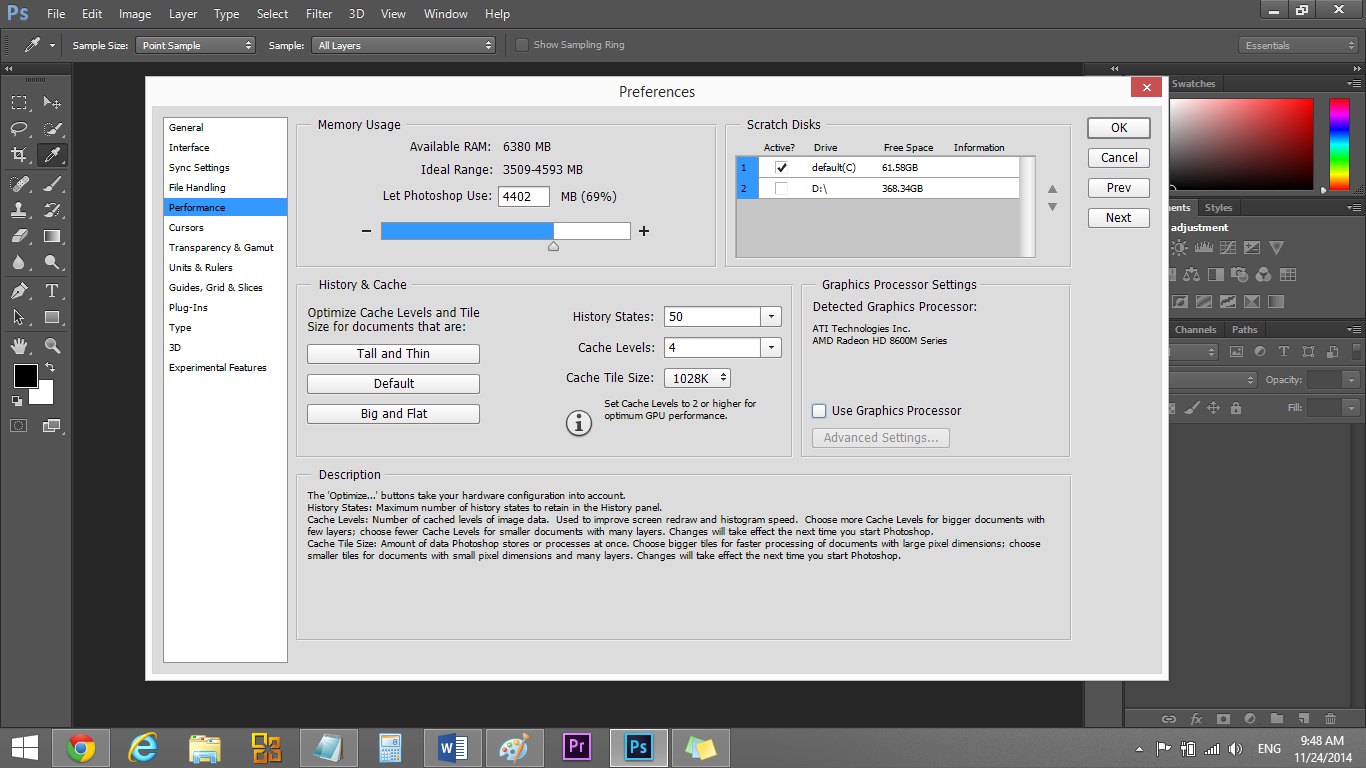Click the OK button
1366x768 pixels.
[x=1119, y=128]
